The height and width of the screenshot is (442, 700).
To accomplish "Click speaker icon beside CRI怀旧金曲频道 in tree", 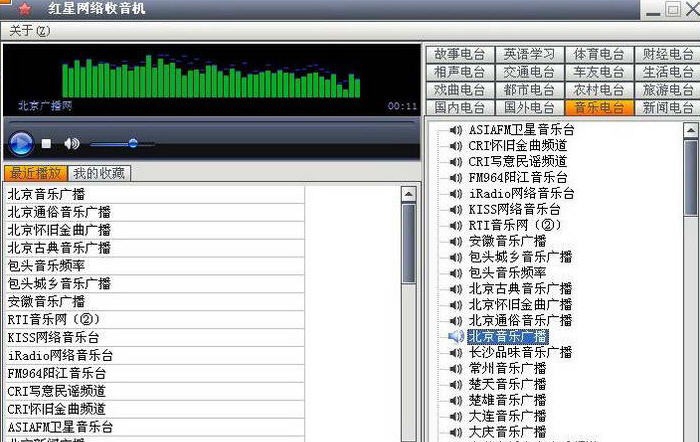I will [455, 146].
